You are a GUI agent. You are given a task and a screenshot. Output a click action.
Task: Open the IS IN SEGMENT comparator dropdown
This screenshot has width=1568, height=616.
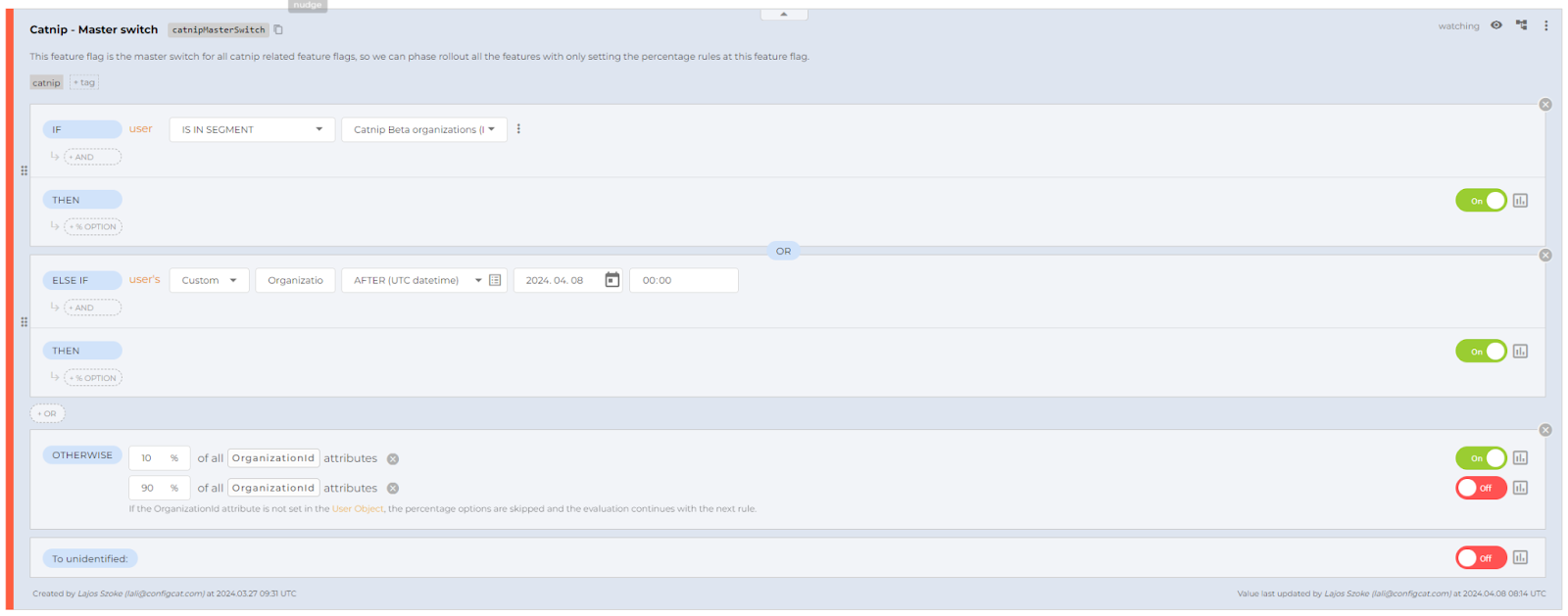pyautogui.click(x=252, y=129)
